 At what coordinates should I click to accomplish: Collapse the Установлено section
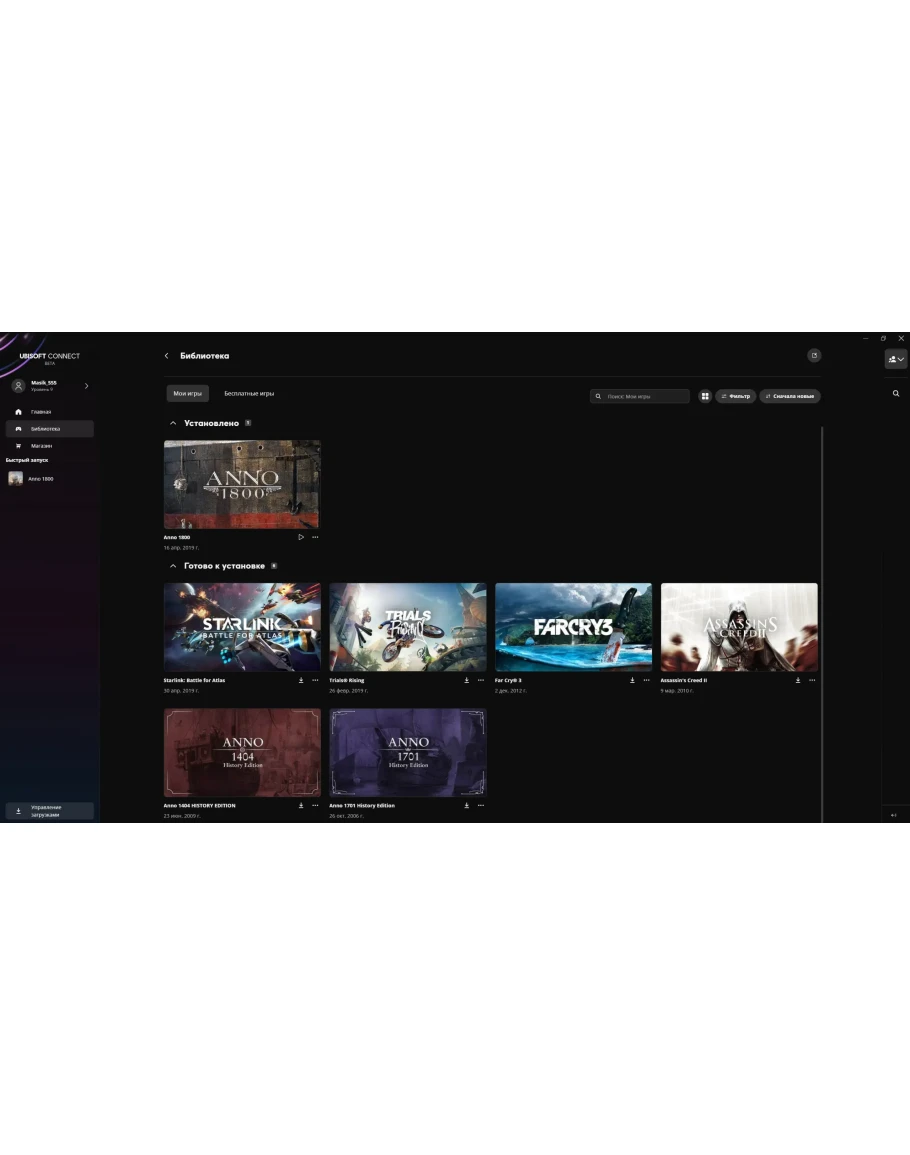point(173,424)
